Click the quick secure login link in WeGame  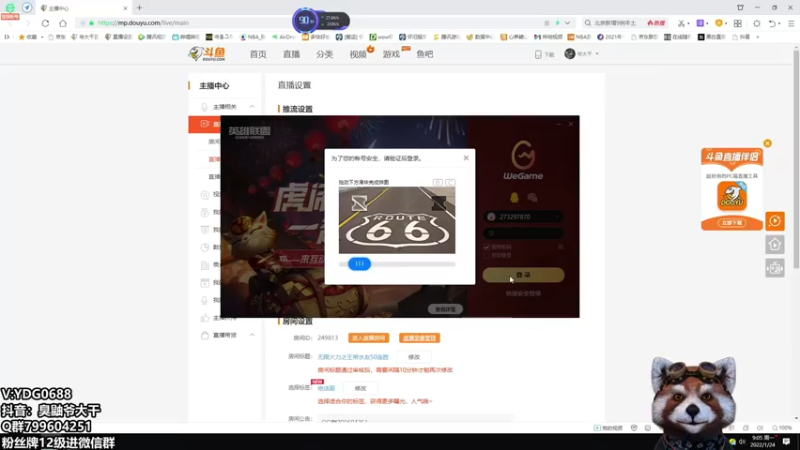(523, 293)
